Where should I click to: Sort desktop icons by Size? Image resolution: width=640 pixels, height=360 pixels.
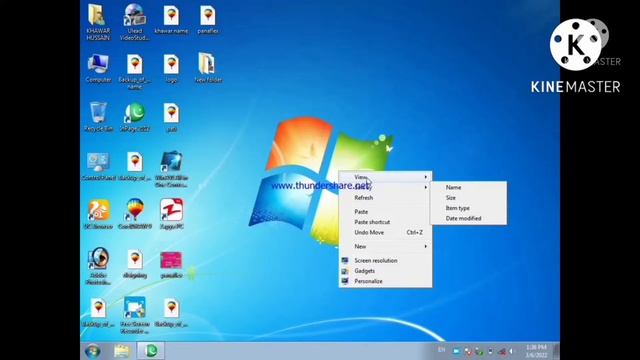click(x=469, y=198)
